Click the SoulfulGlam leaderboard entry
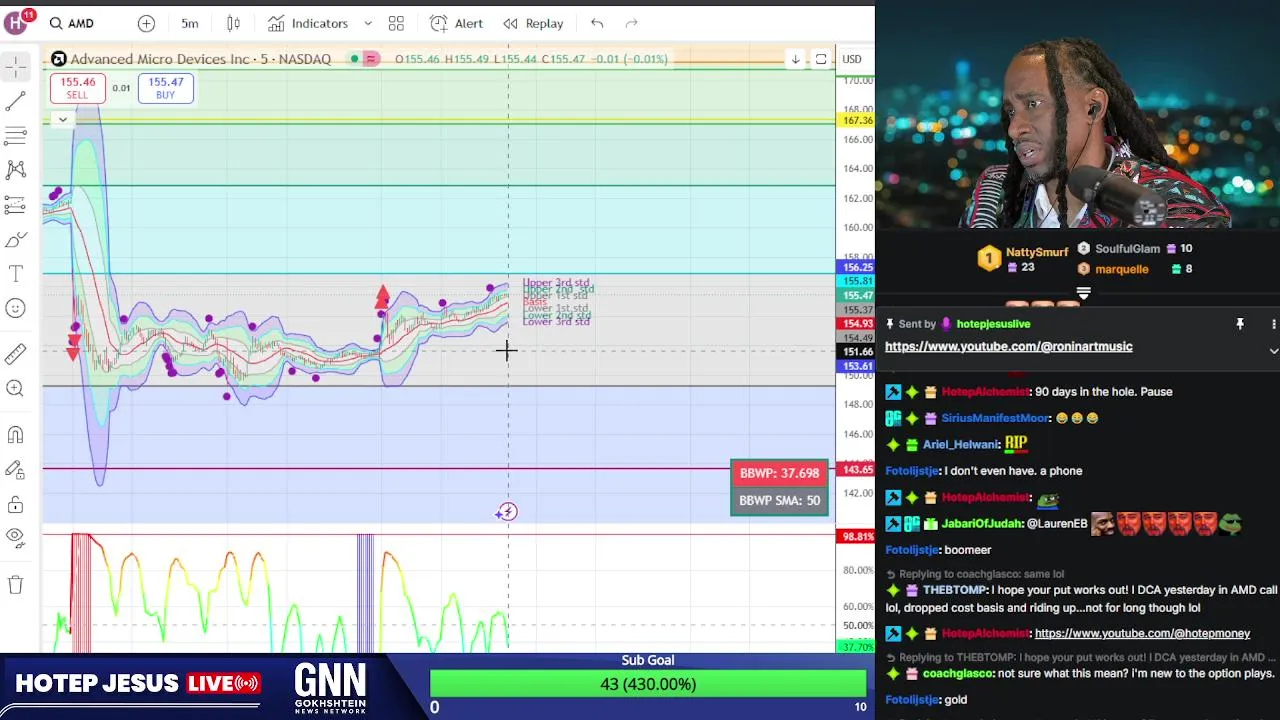The image size is (1280, 720). pyautogui.click(x=1127, y=249)
